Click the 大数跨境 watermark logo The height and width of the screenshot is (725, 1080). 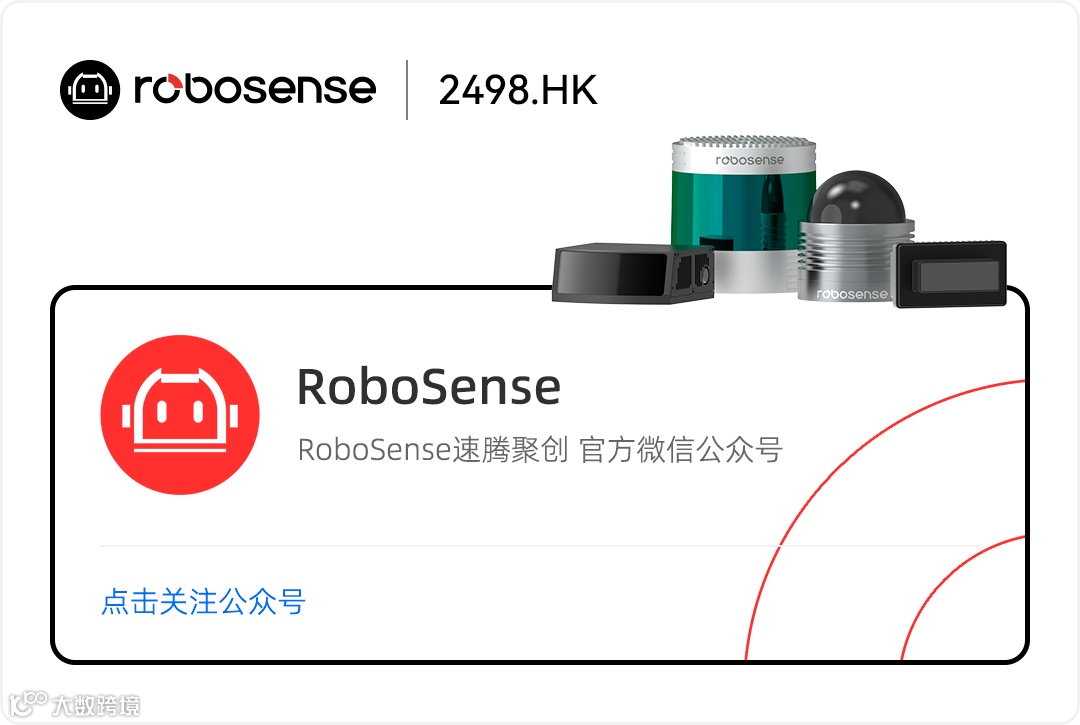[74, 704]
